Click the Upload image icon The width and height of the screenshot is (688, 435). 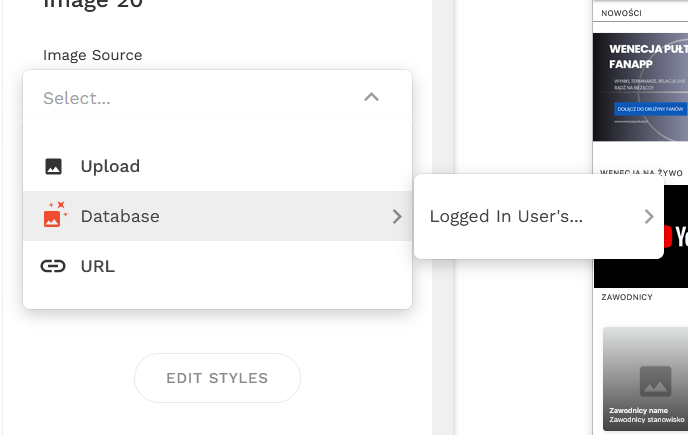54,166
